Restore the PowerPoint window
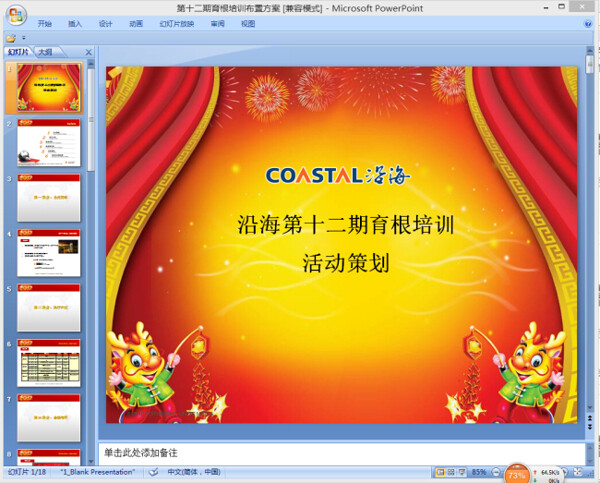 coord(561,7)
